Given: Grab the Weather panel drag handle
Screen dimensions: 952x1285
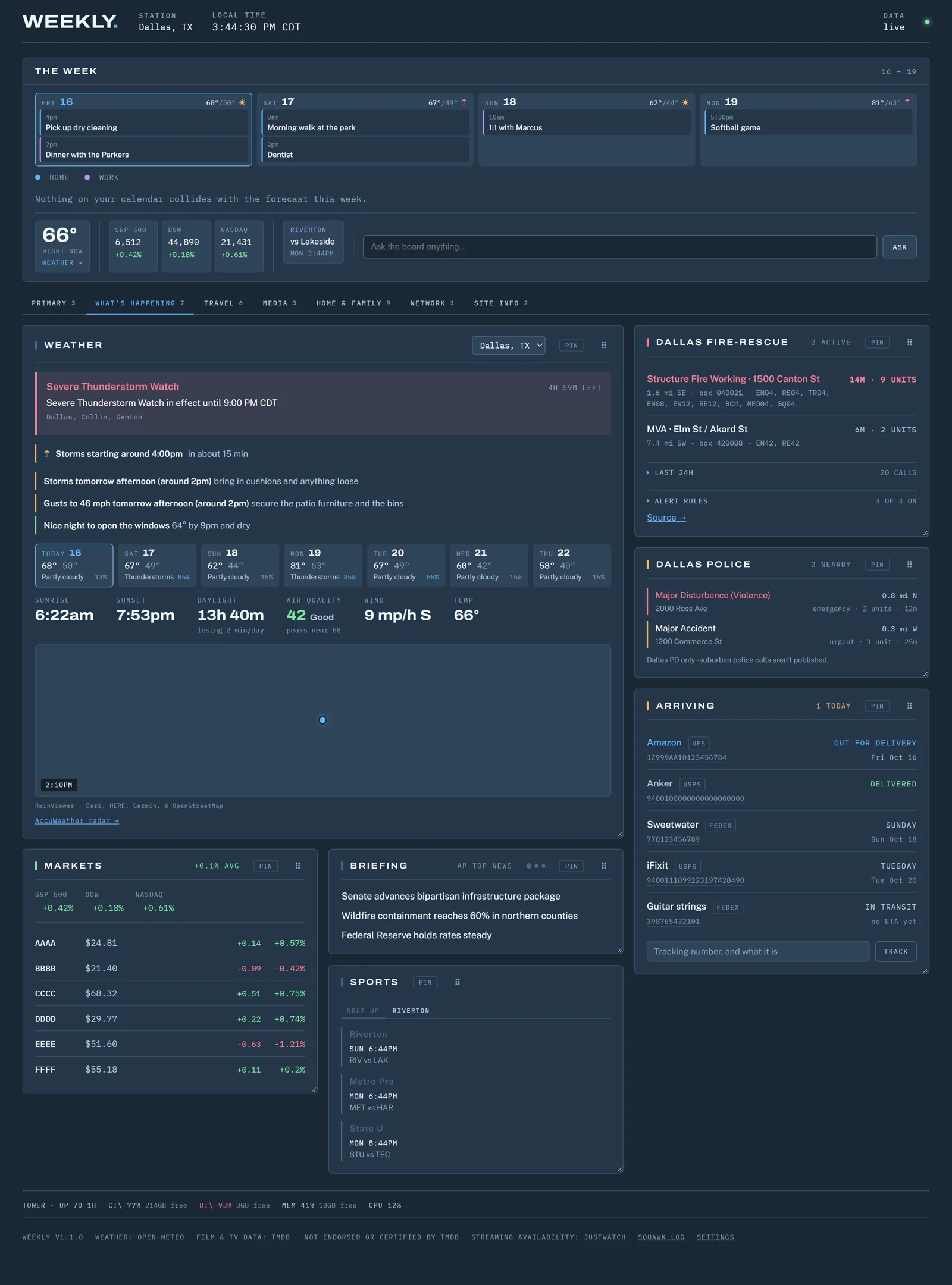Looking at the screenshot, I should [x=603, y=345].
